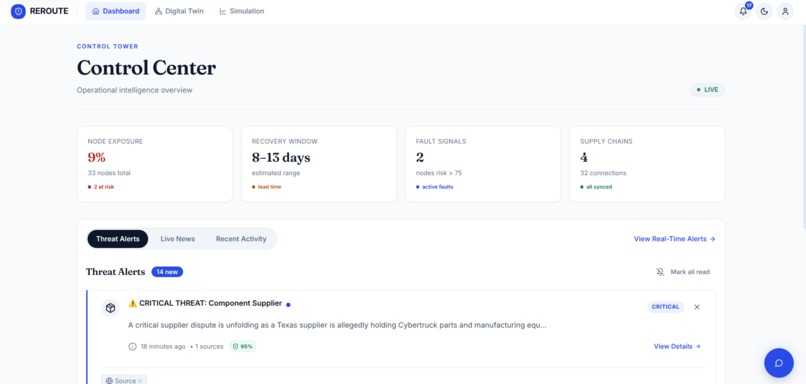Open the Node Exposure card
The height and width of the screenshot is (384, 806).
[154, 164]
